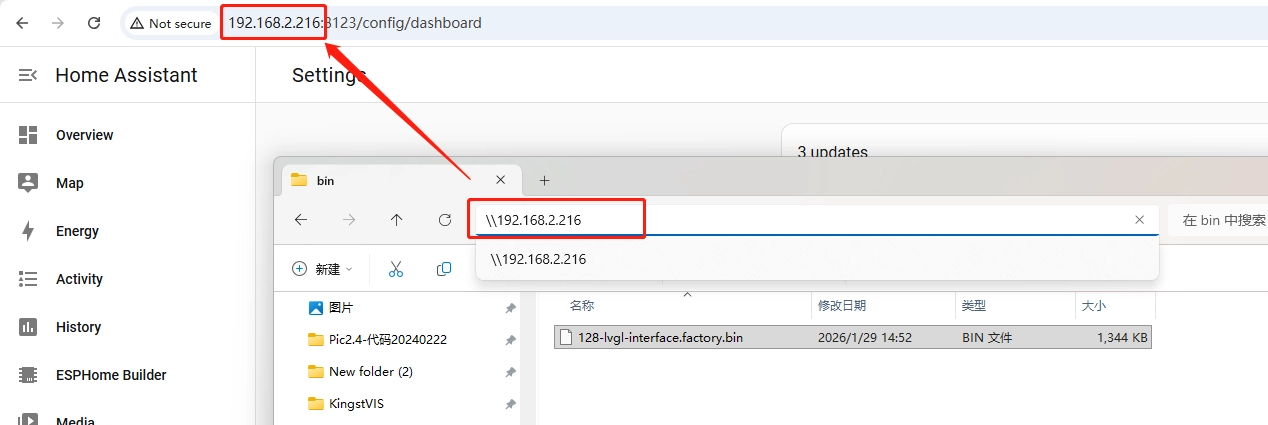
Task: Open the Map page in sidebar
Action: [69, 183]
